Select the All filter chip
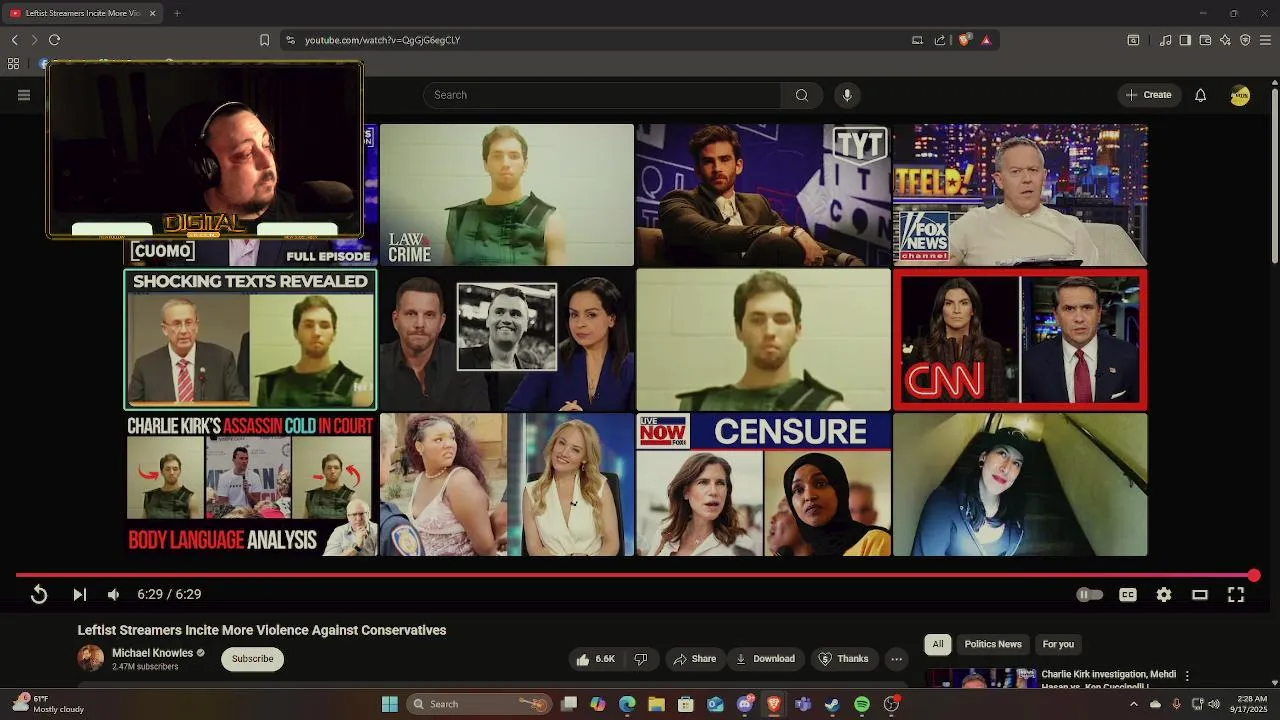 pyautogui.click(x=938, y=644)
